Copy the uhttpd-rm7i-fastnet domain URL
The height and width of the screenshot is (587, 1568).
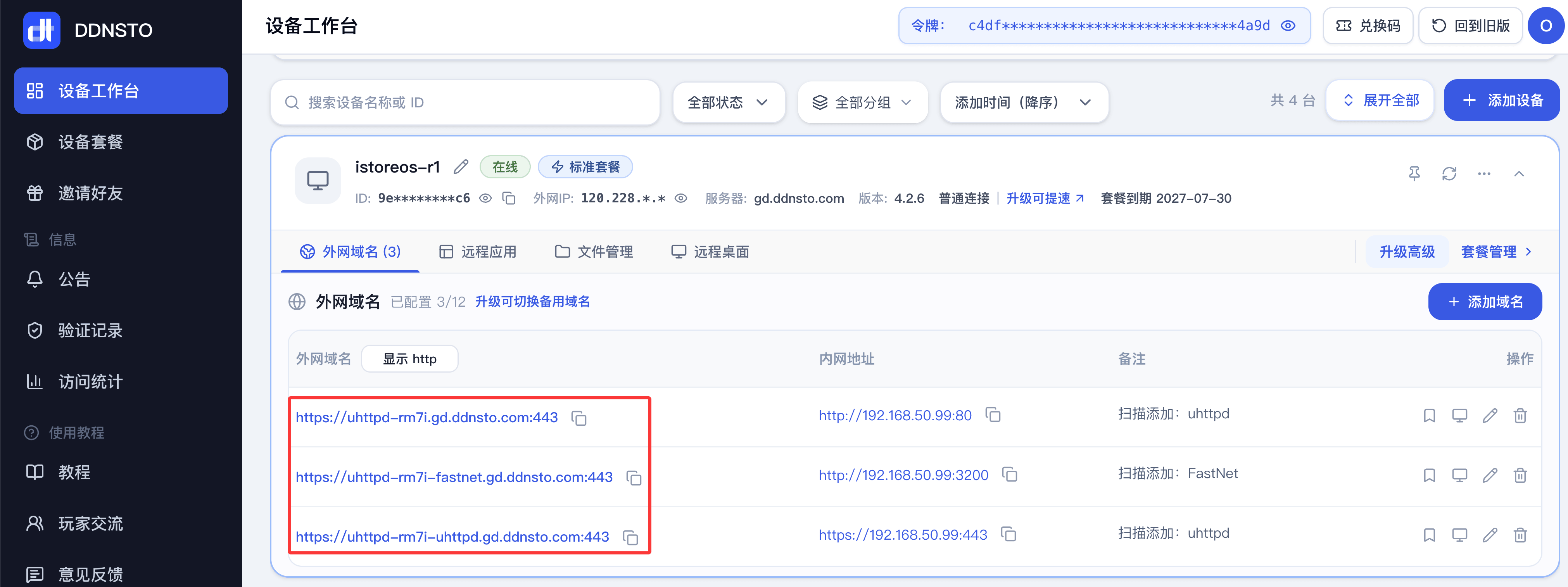point(634,478)
